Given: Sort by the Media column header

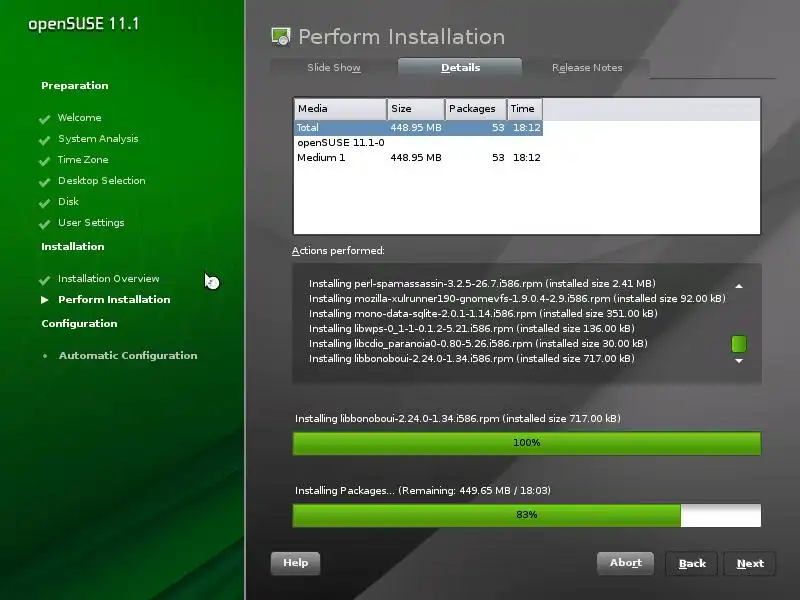Looking at the screenshot, I should pos(340,109).
